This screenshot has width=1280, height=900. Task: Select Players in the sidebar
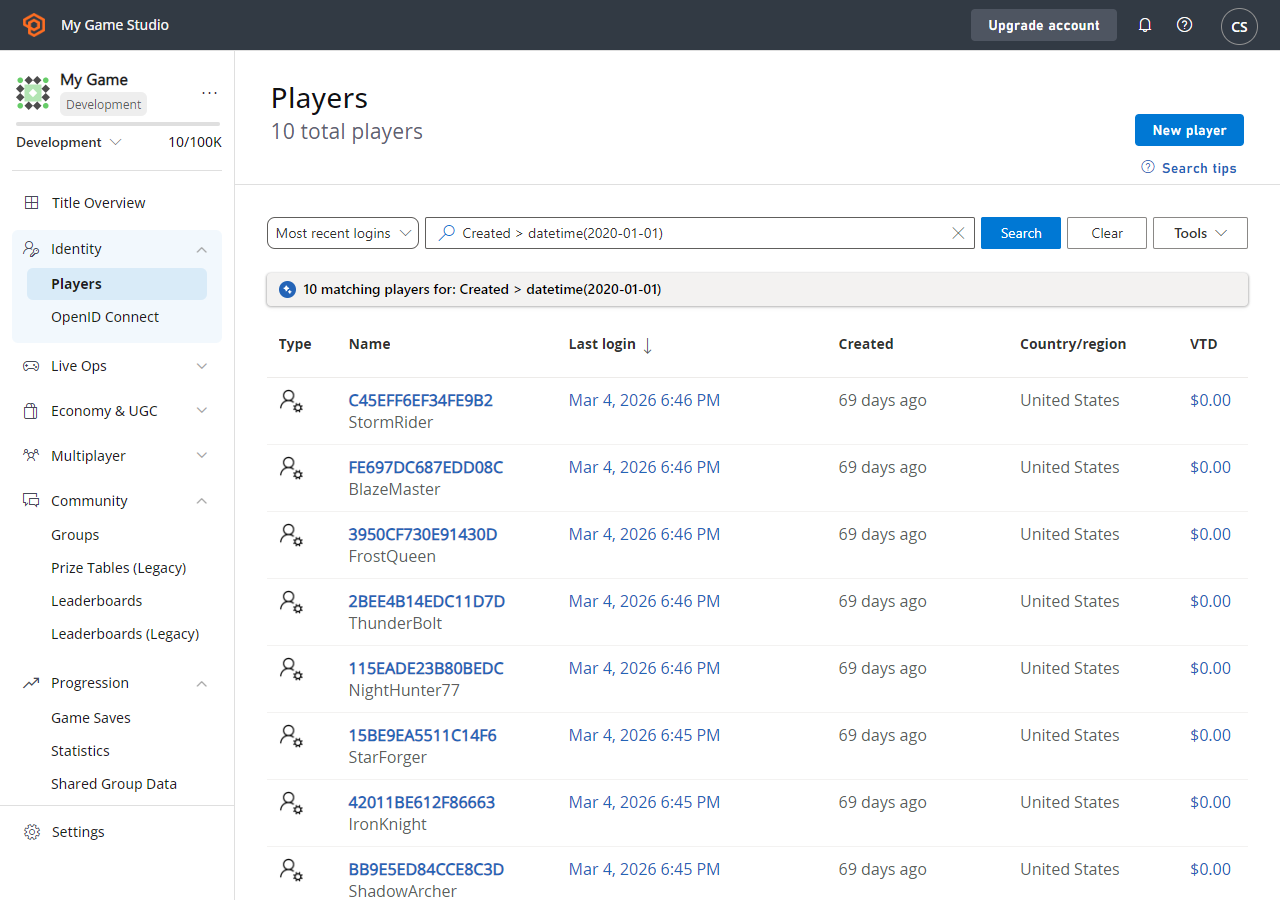click(x=117, y=284)
